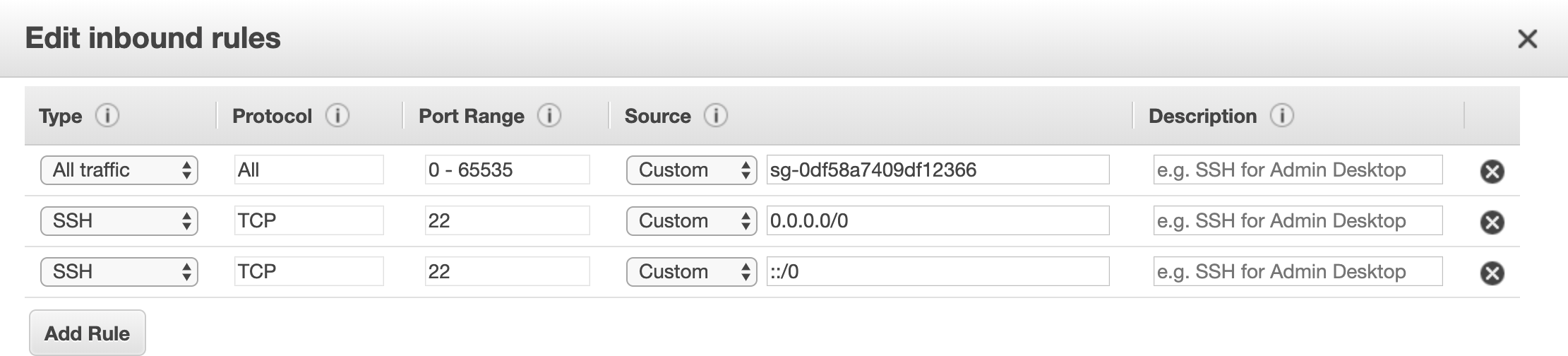Click the info icon beside Protocol header
This screenshot has width=1568, height=356.
(x=337, y=115)
